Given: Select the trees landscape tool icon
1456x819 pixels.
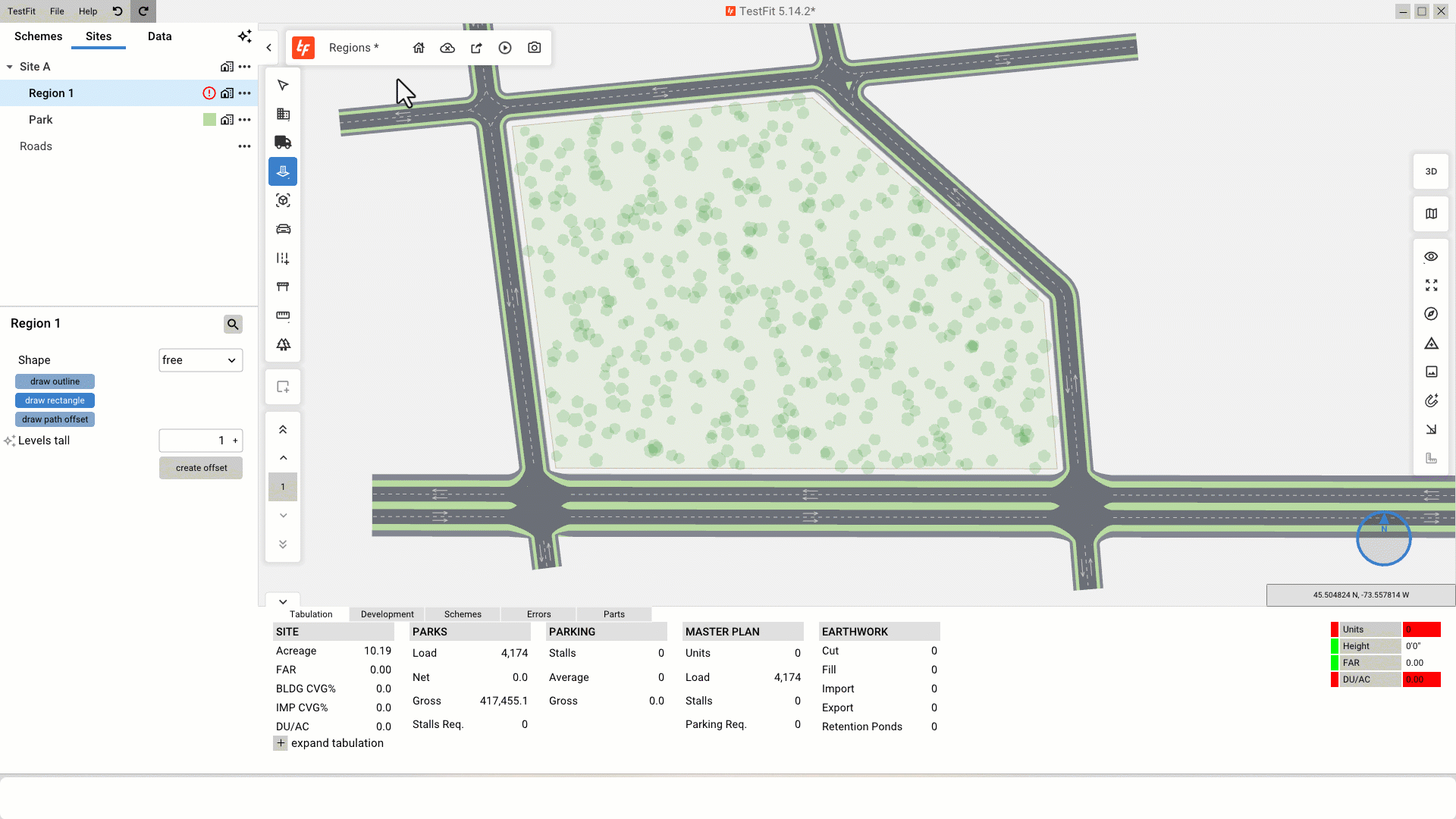Looking at the screenshot, I should (x=283, y=344).
